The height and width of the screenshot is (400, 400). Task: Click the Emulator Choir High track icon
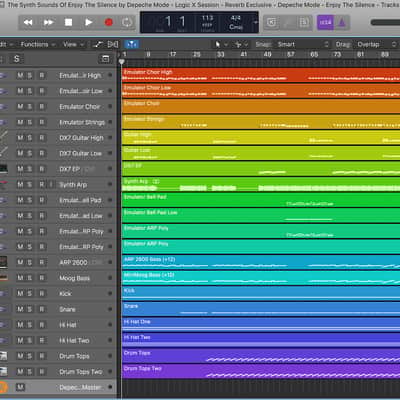tap(3, 76)
